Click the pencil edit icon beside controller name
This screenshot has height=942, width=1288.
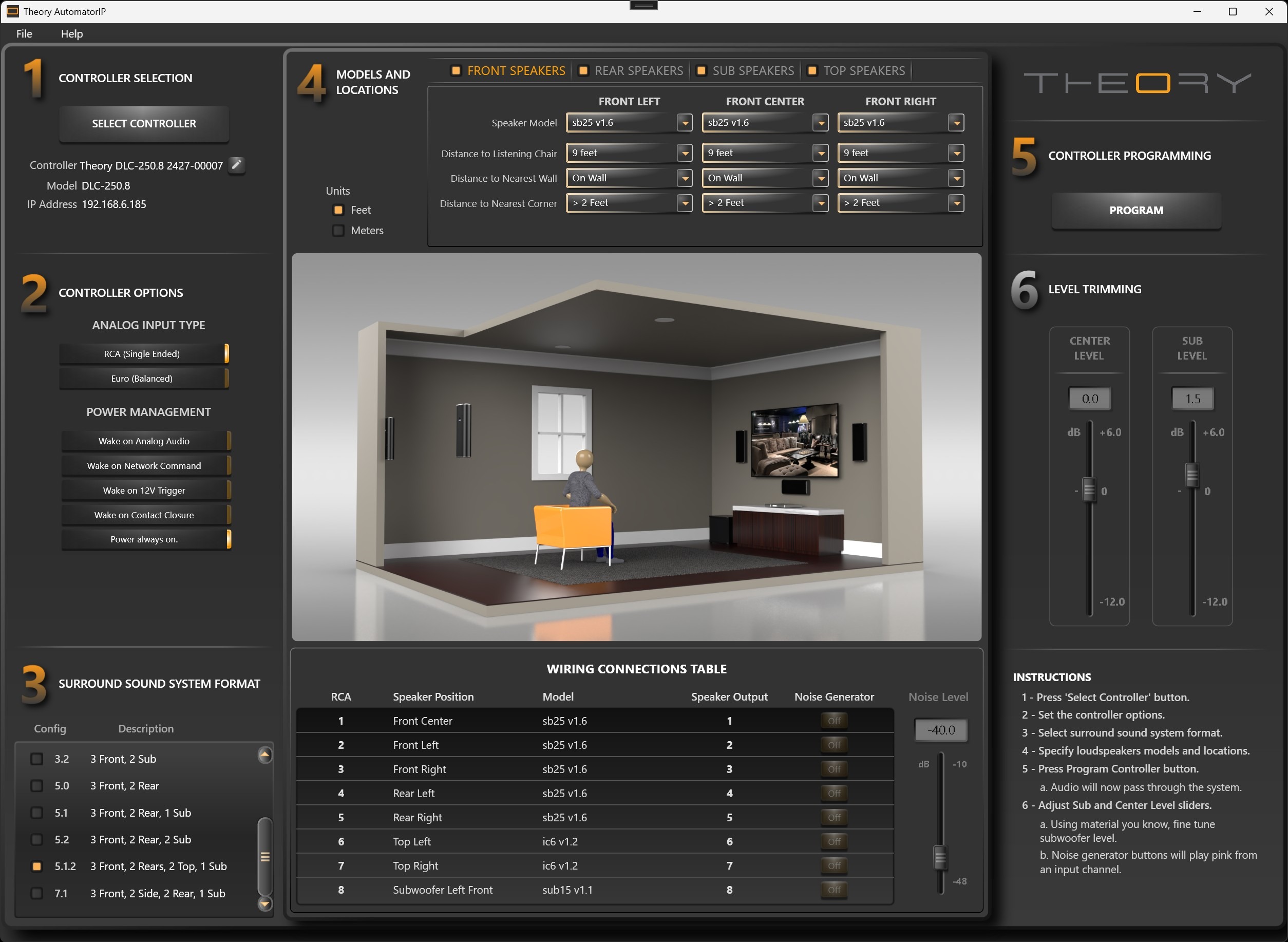pyautogui.click(x=236, y=165)
